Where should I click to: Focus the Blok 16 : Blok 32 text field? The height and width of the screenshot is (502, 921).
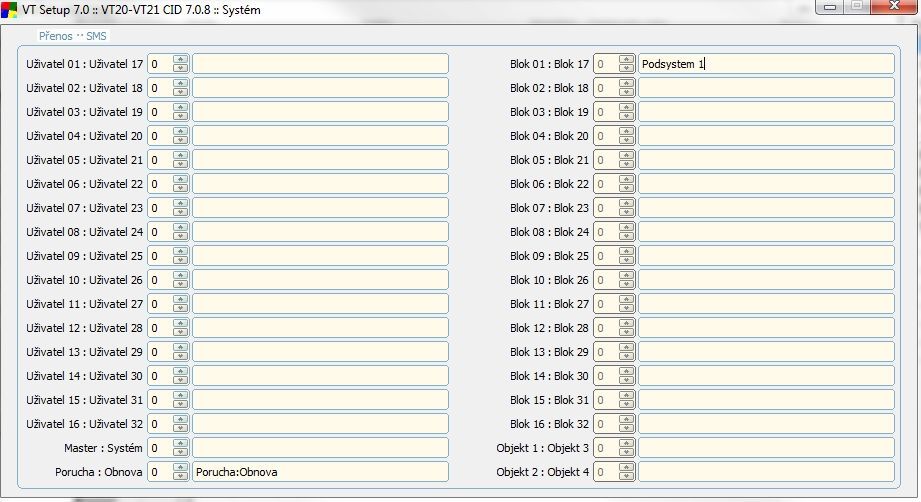[x=766, y=424]
